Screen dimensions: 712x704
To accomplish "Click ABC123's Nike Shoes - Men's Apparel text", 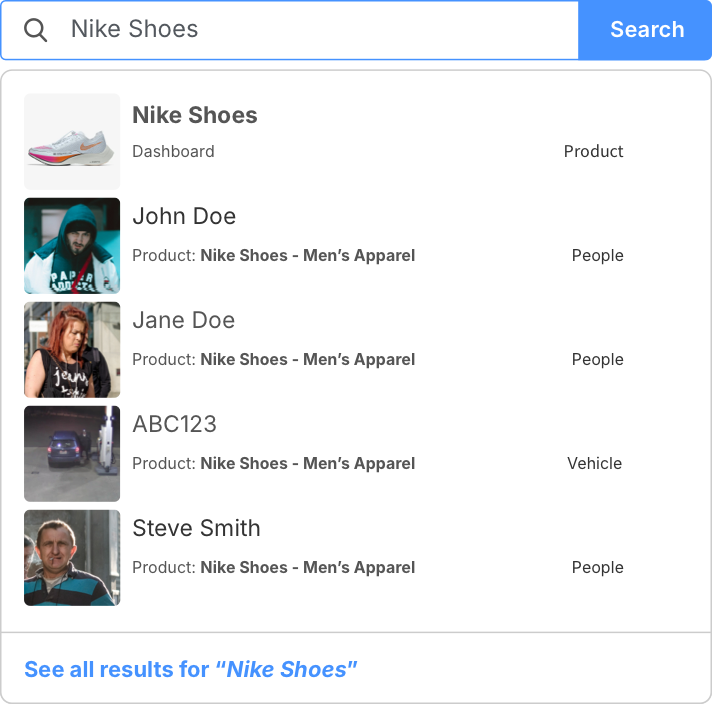I will click(x=308, y=463).
